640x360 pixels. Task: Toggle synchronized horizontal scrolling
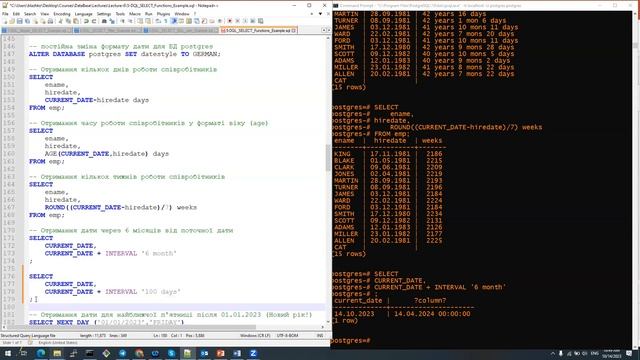pos(148,21)
